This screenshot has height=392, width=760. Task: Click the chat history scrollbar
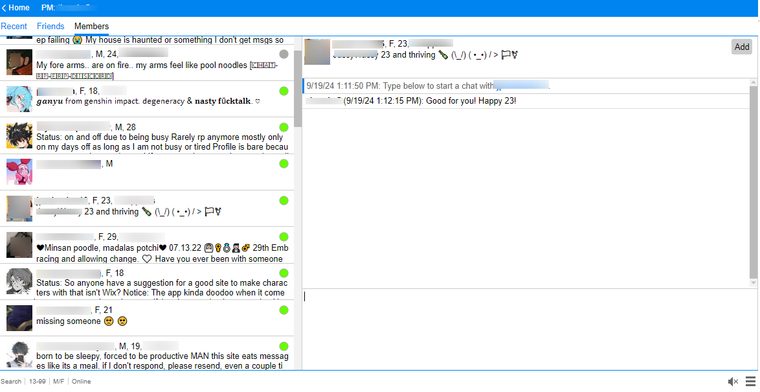pos(753,183)
